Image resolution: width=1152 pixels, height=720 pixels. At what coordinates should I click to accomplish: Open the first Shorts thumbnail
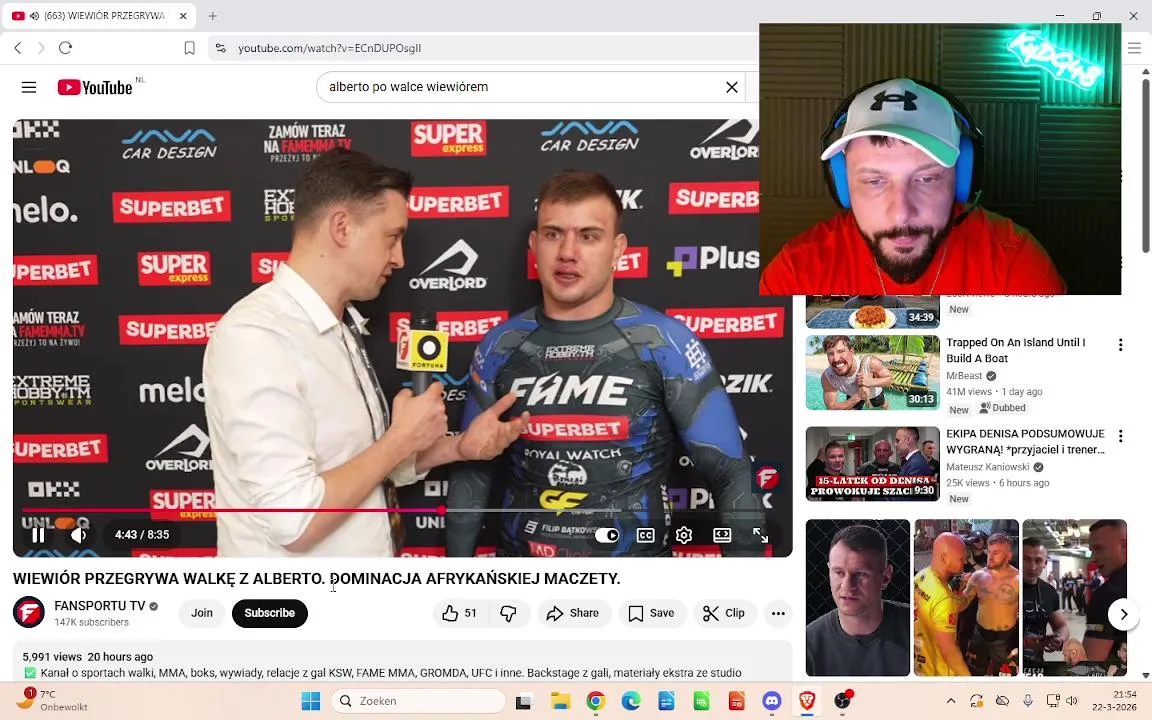(x=858, y=597)
